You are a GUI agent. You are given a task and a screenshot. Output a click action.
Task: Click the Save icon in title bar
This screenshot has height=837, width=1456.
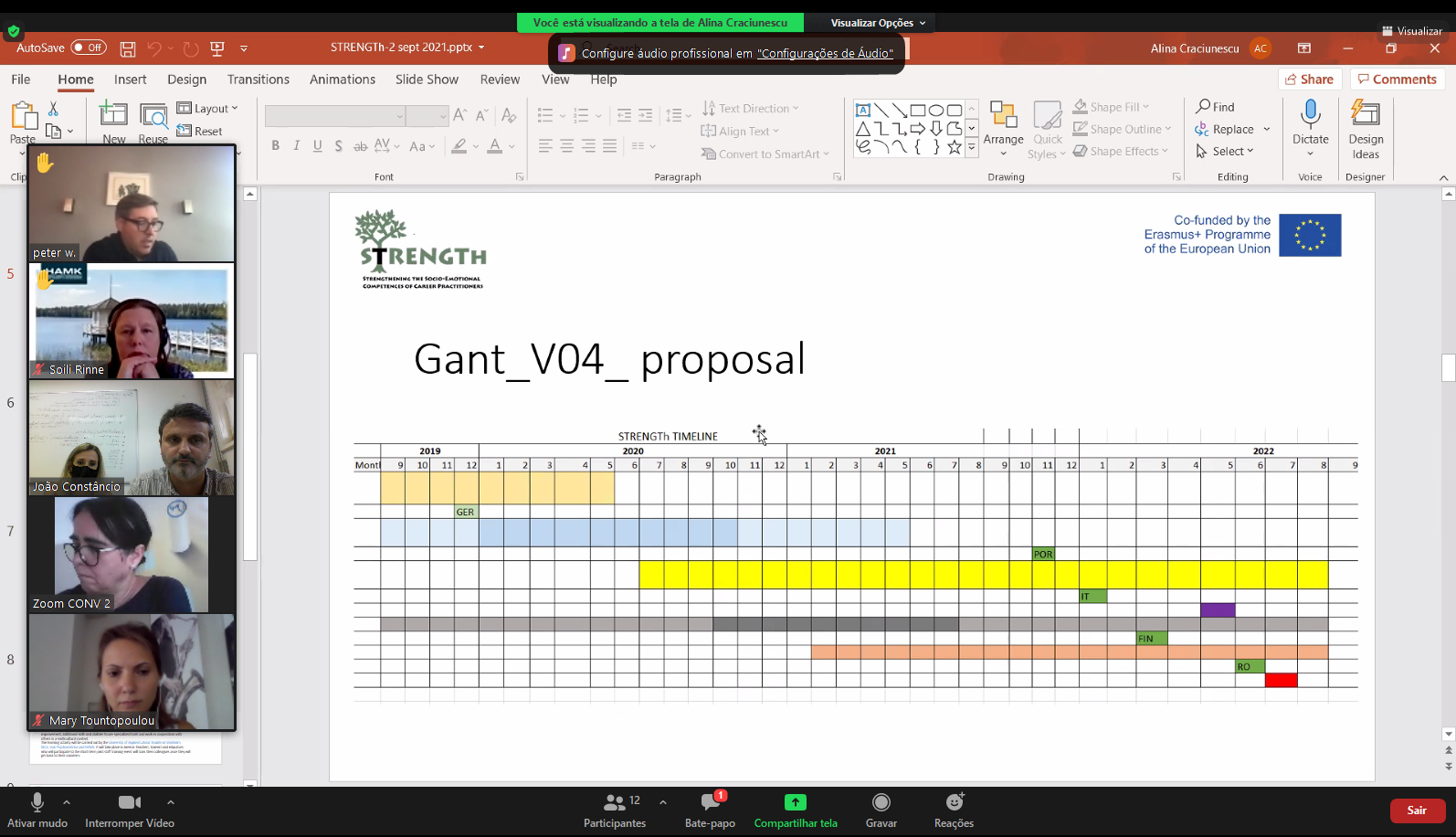click(x=128, y=48)
